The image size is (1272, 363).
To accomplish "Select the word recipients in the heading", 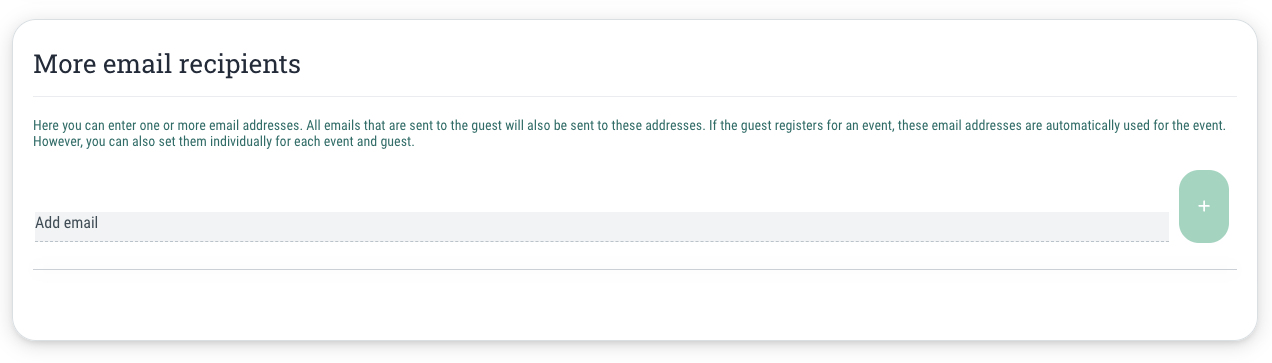I will 240,66.
